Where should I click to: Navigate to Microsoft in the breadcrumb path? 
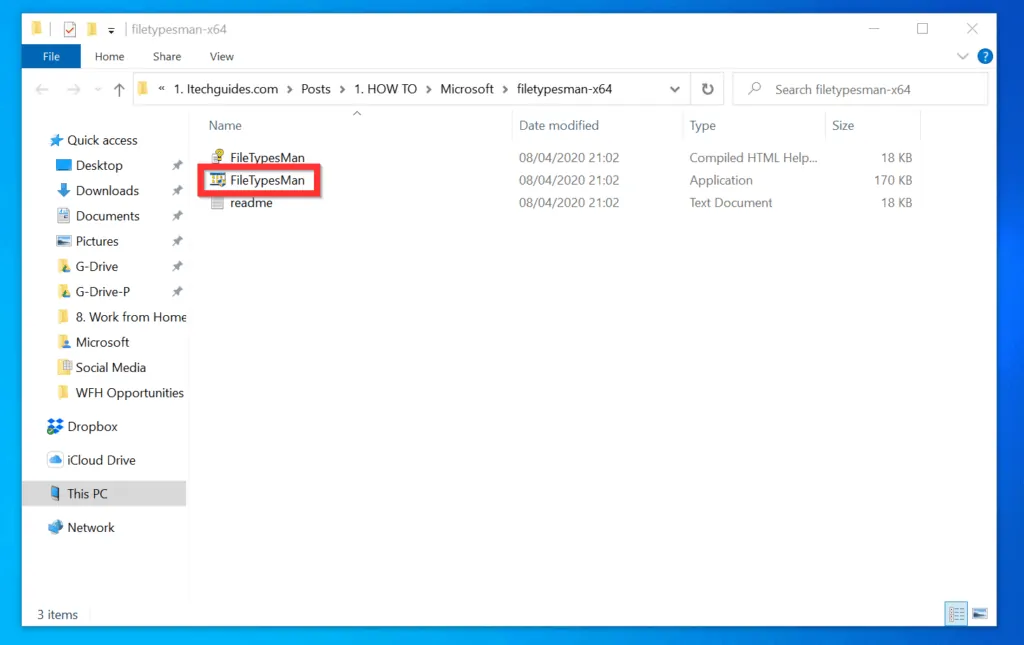(x=467, y=89)
